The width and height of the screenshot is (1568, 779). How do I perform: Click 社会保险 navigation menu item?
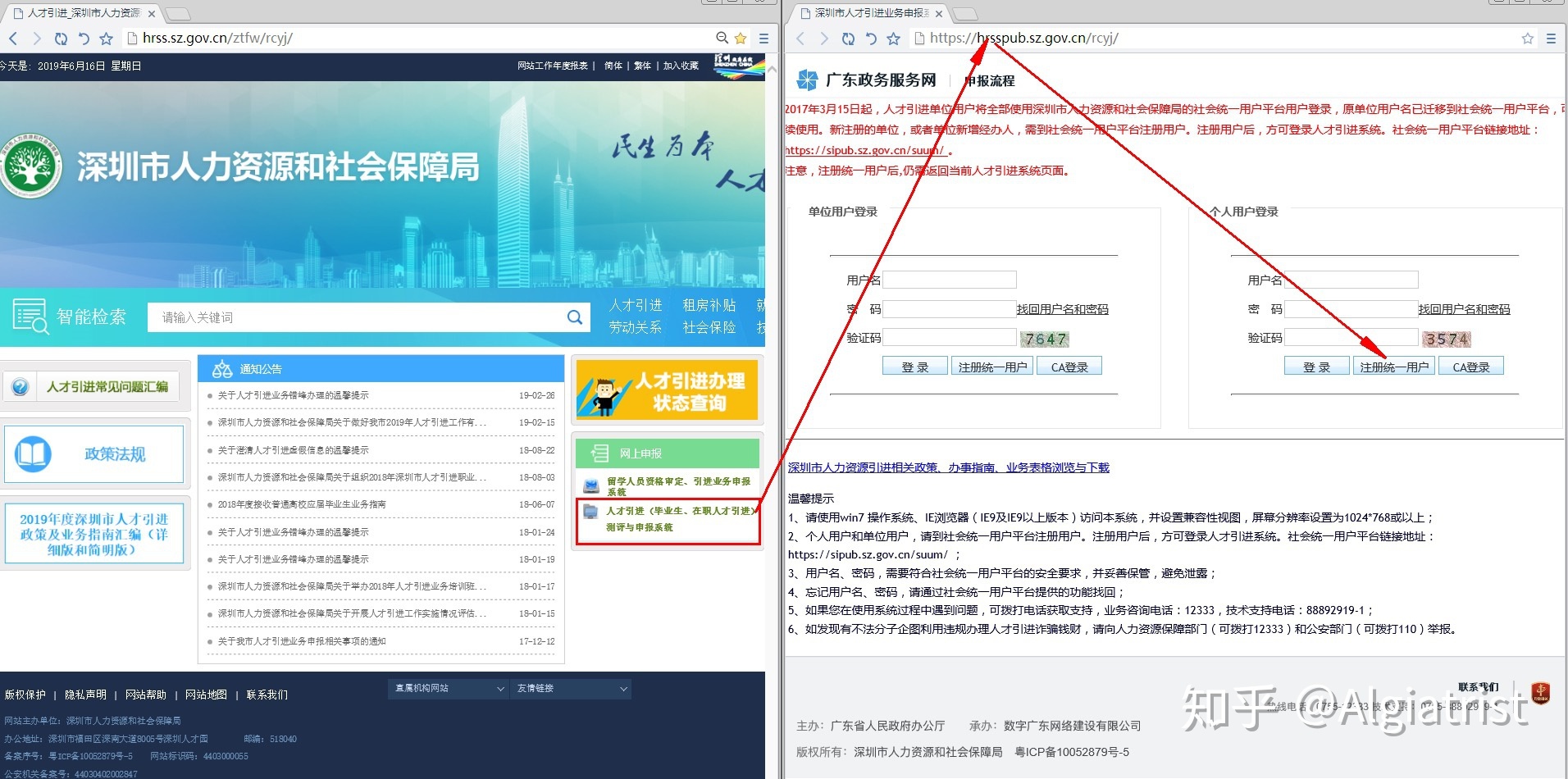(x=709, y=327)
